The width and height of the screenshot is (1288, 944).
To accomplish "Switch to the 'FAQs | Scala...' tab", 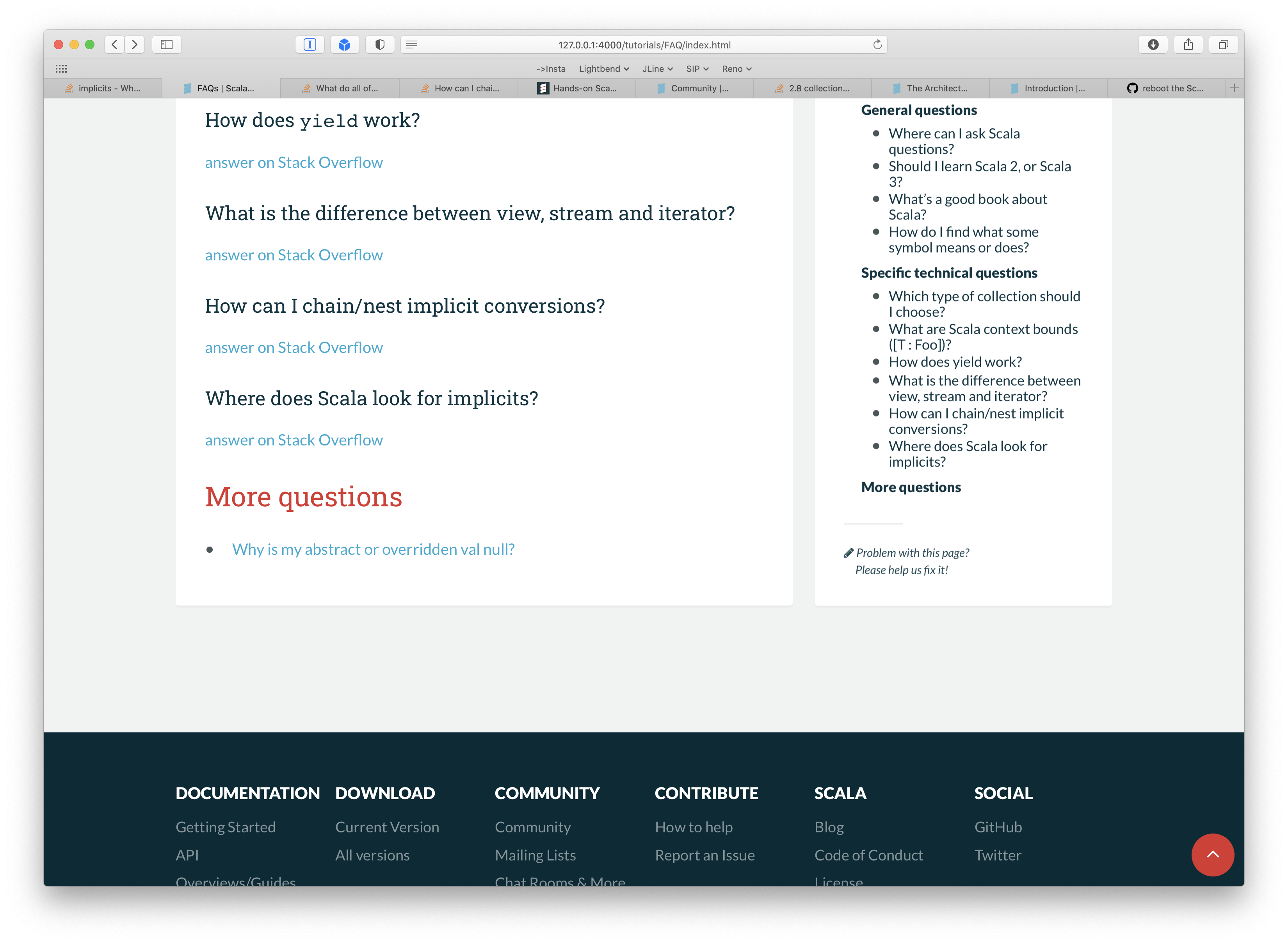I will [221, 88].
